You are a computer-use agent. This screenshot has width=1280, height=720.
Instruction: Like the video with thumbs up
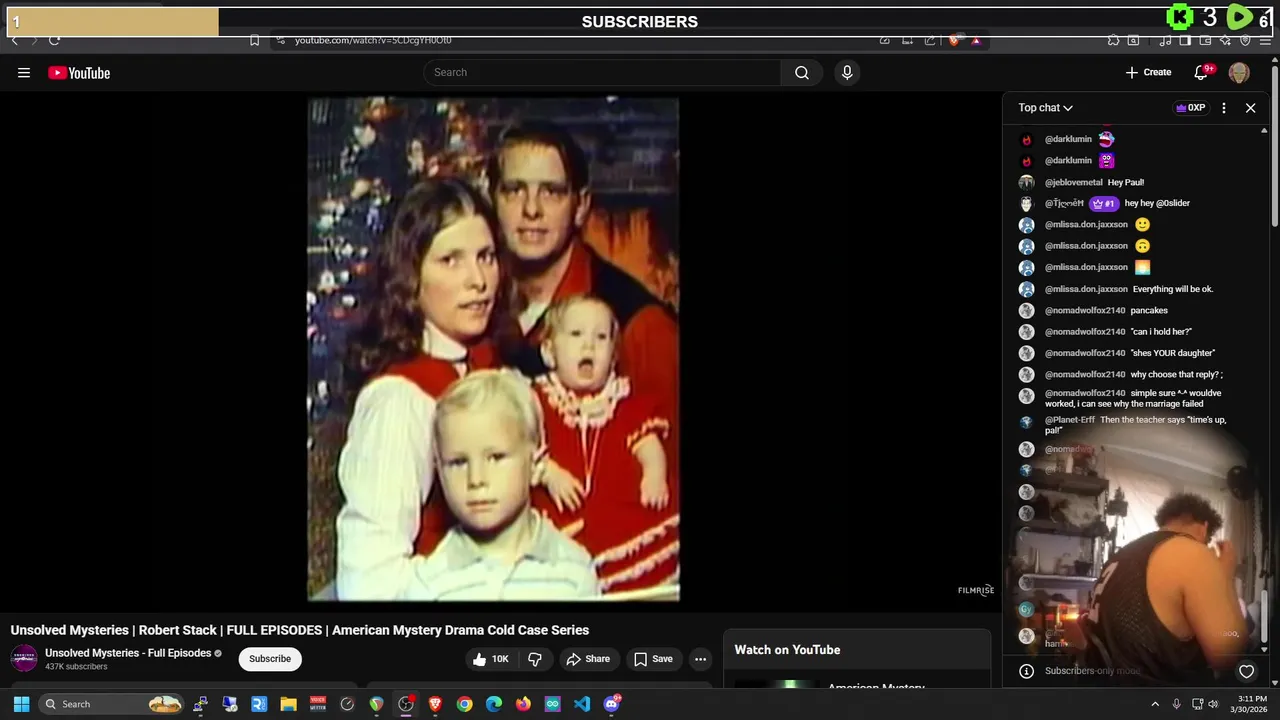490,659
